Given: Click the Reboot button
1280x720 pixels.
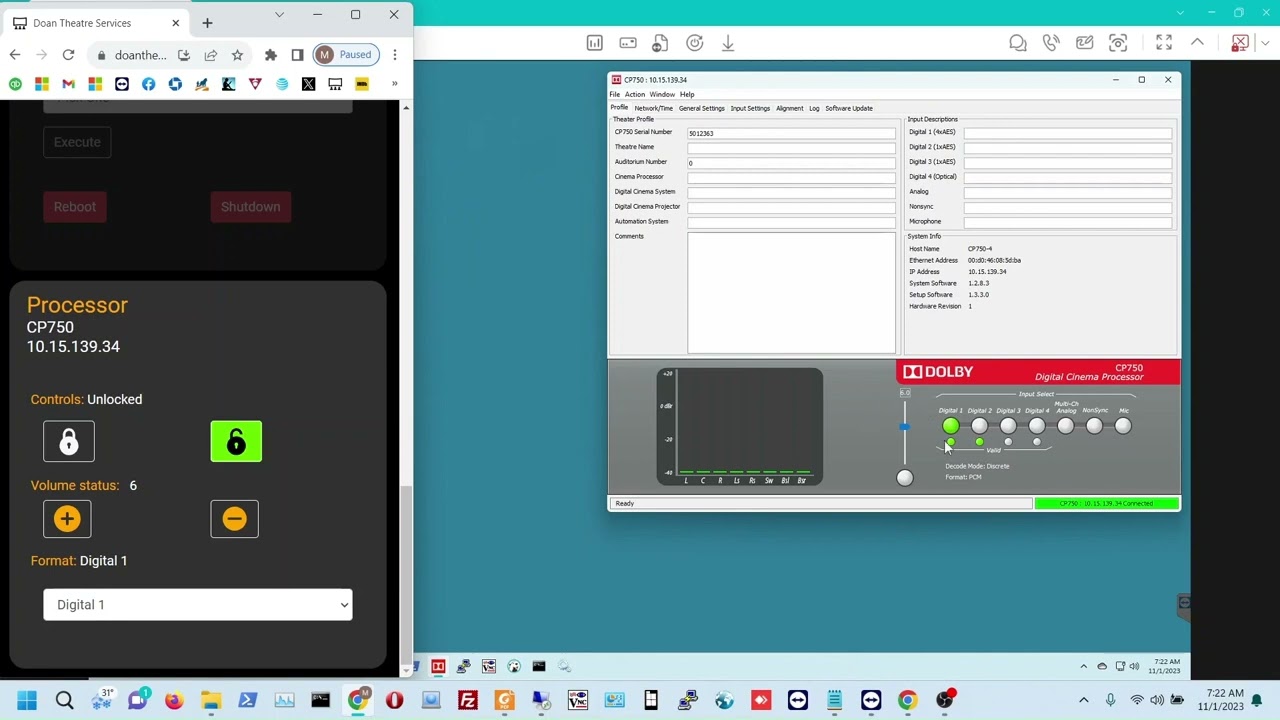Looking at the screenshot, I should point(75,207).
